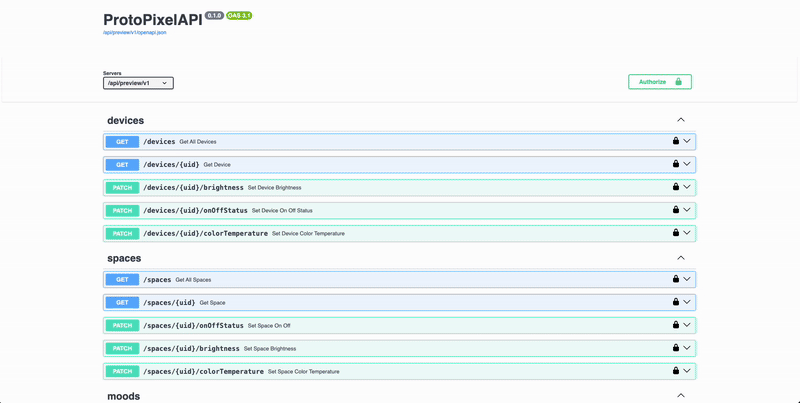Click 'Get All Devices' summary text

pos(198,142)
